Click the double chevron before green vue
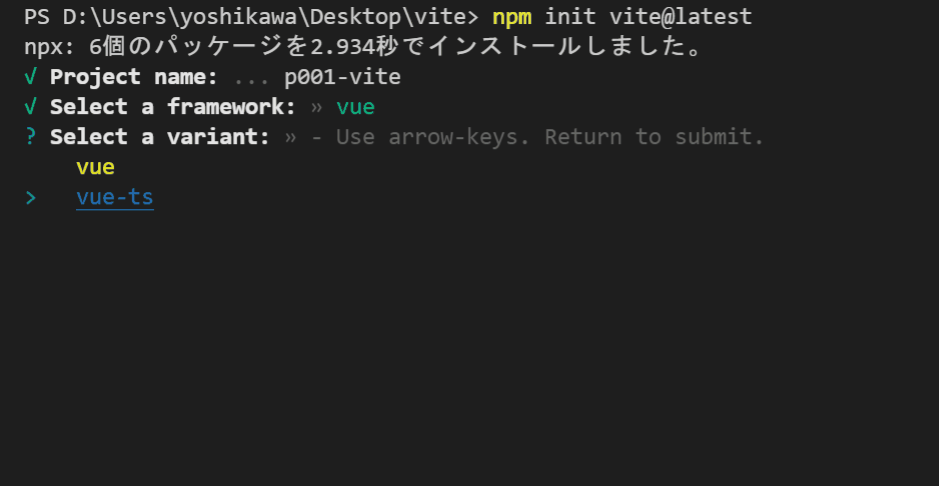939x486 pixels. tap(317, 108)
